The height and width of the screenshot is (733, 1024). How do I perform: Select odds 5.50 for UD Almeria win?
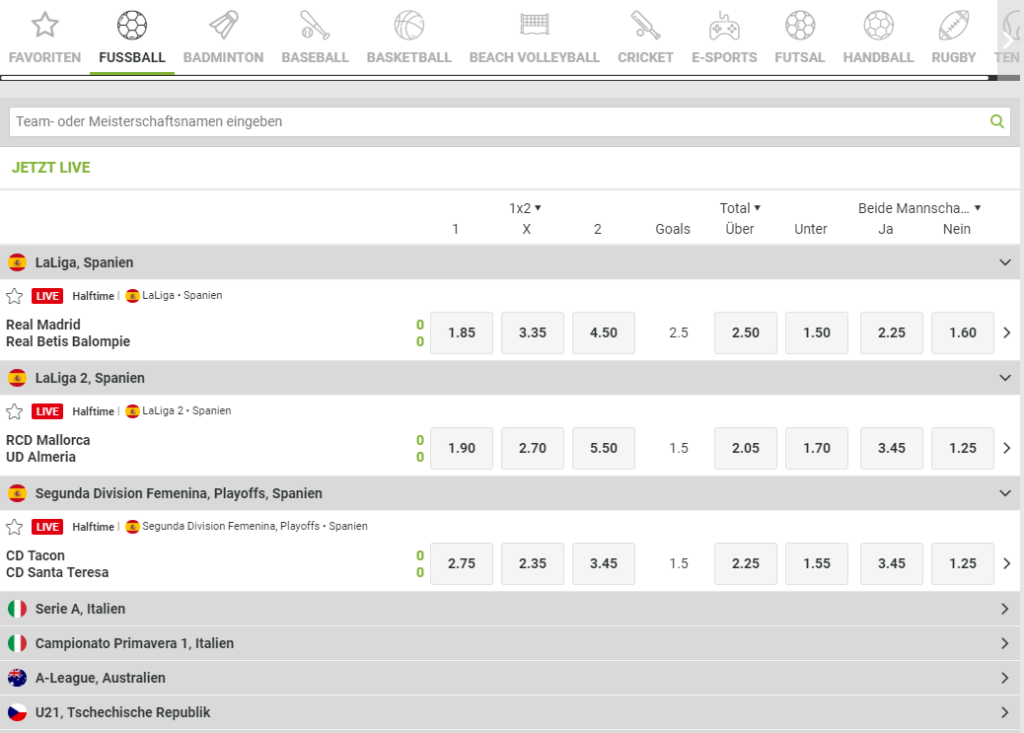coord(603,448)
